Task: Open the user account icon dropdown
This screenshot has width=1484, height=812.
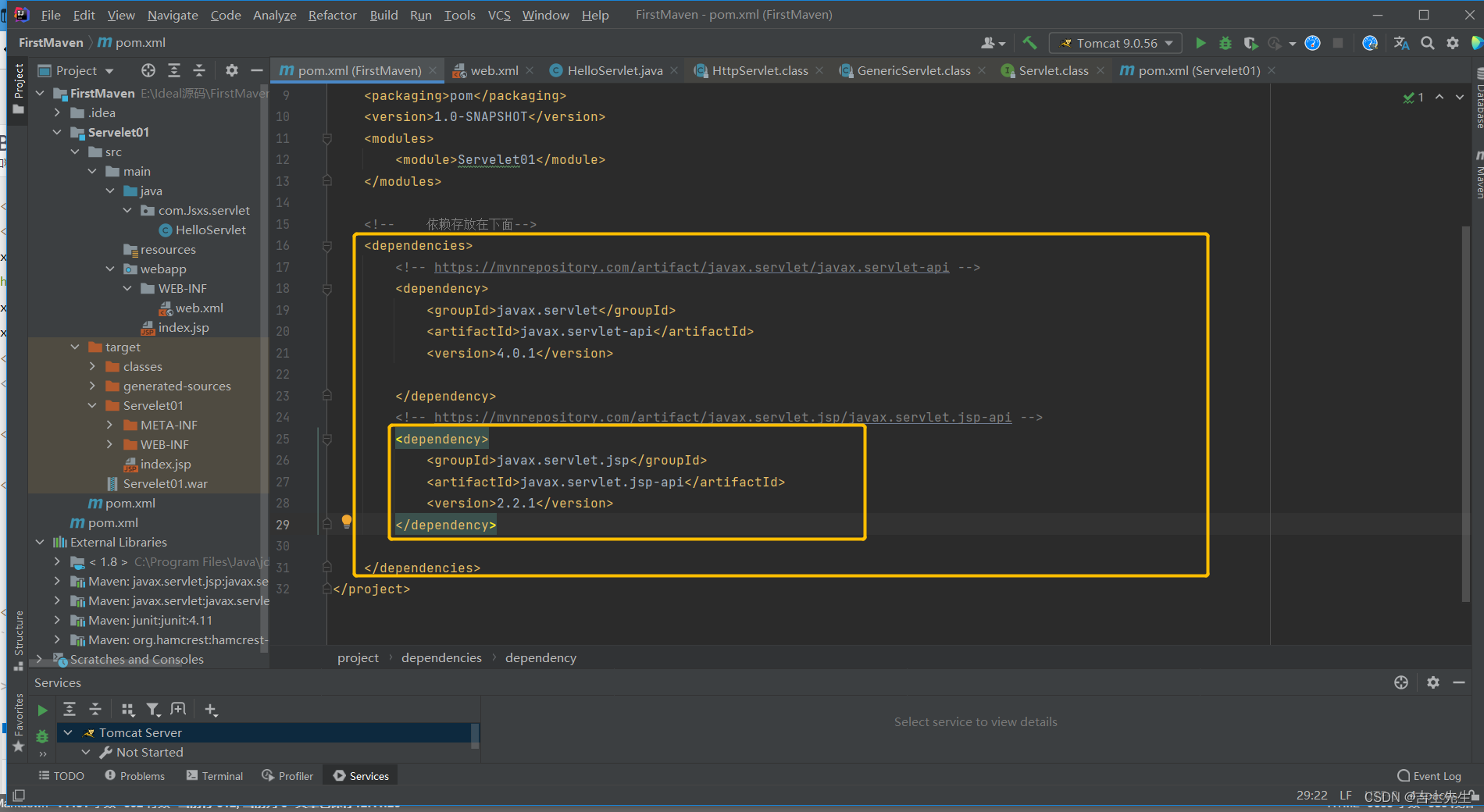Action: click(993, 43)
